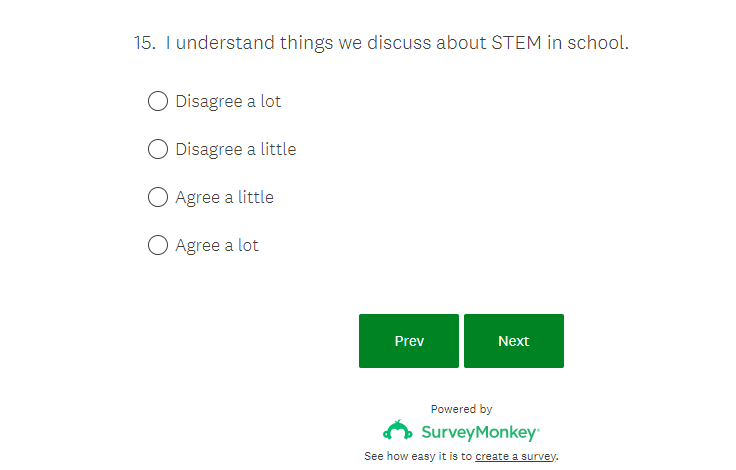Advance with the Next button
The image size is (736, 470).
coord(514,341)
